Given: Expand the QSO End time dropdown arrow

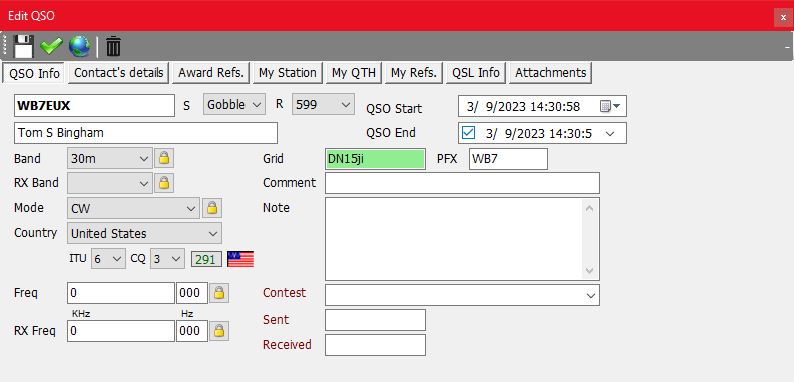Looking at the screenshot, I should [610, 133].
